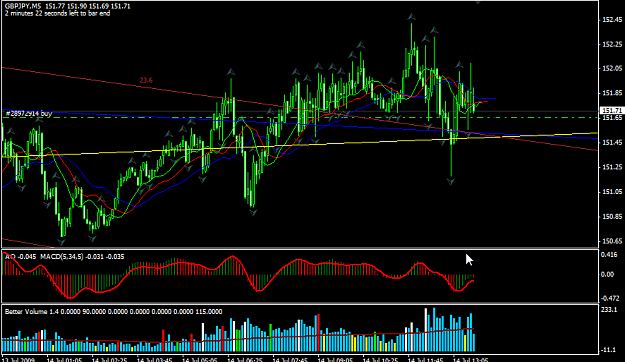Click the 150.65 price axis label
This screenshot has width=625, height=362.
[613, 241]
